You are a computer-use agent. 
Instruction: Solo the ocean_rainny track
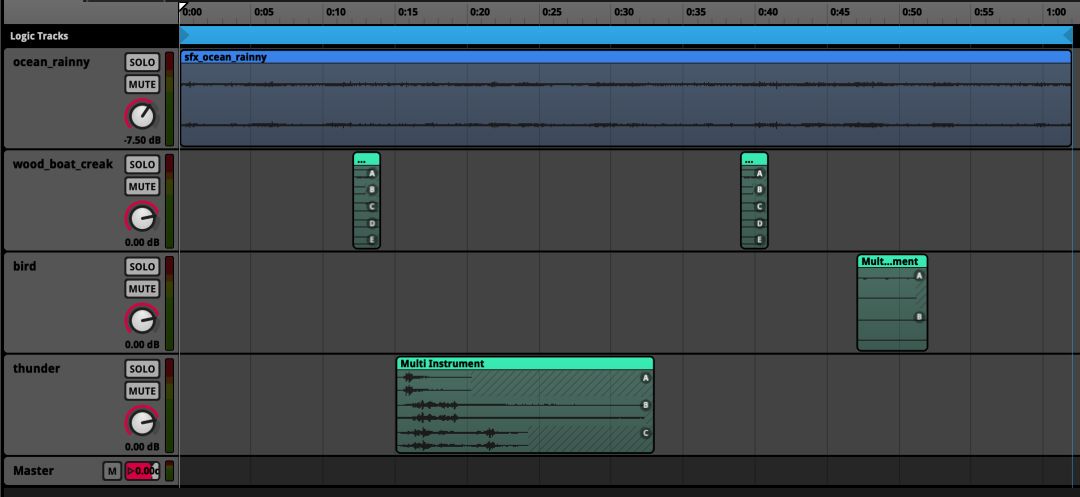point(142,62)
